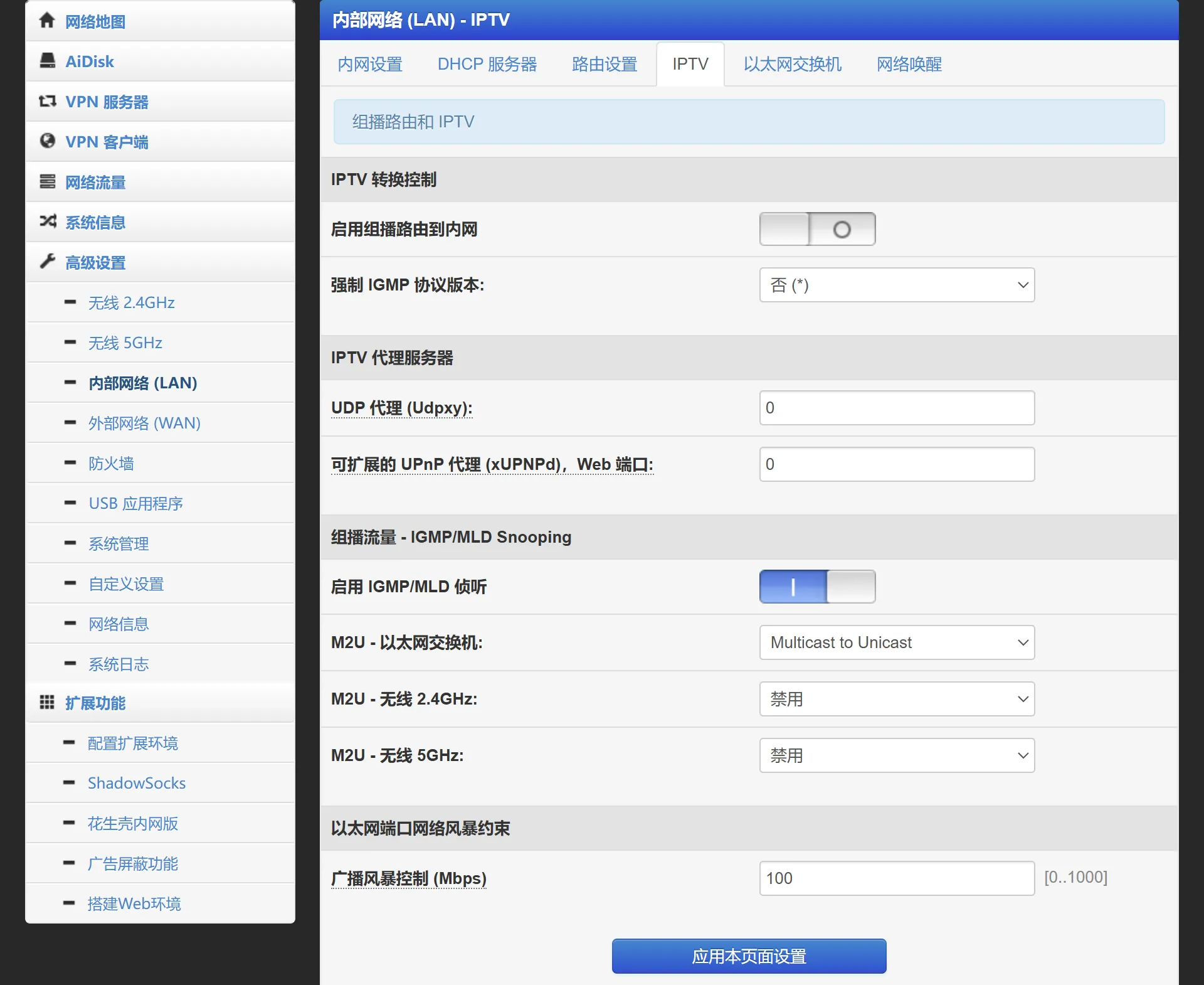Open the 强制 IGMP 协议版本 dropdown

897,285
